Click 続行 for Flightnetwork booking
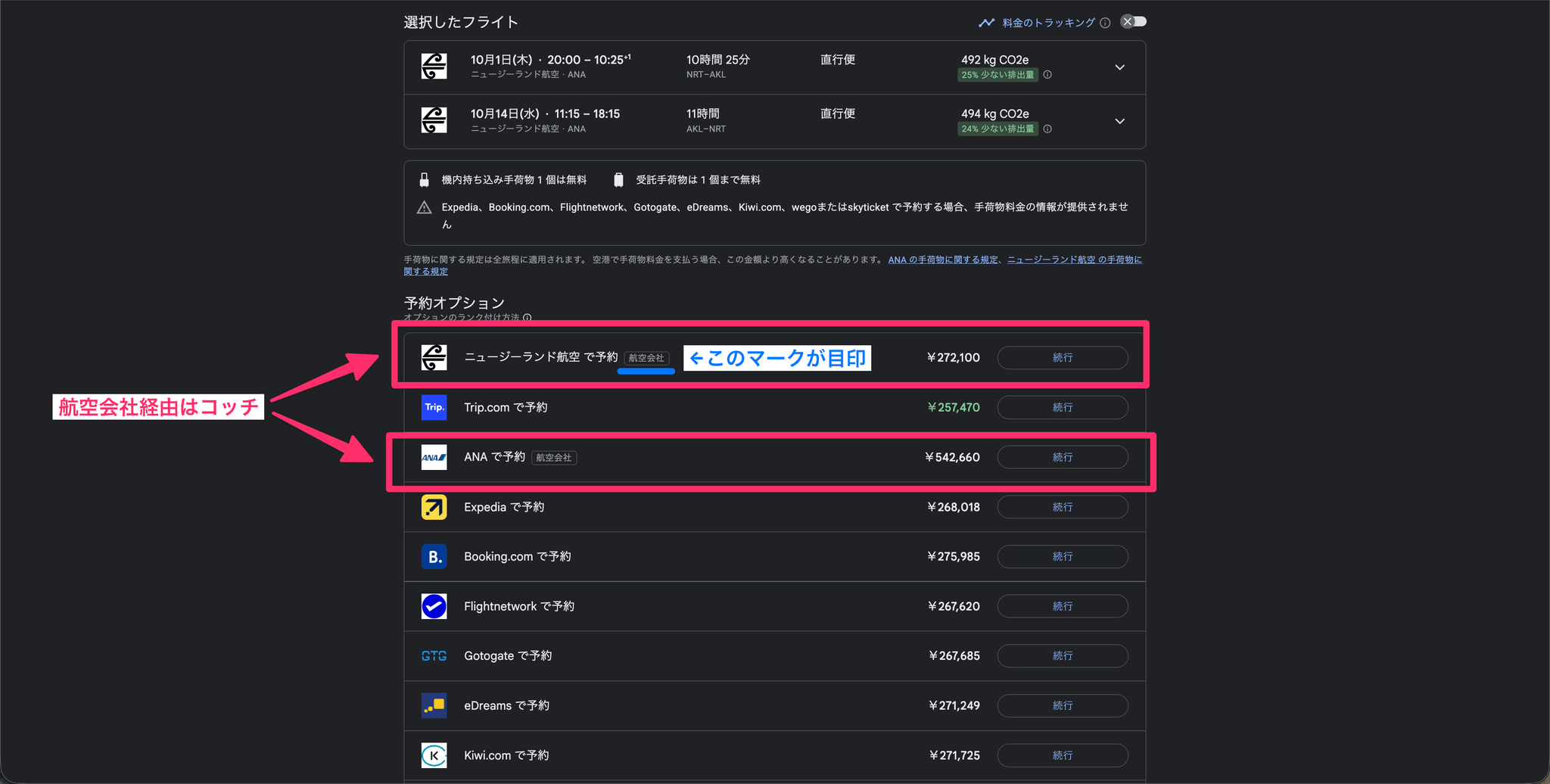The image size is (1550, 784). coord(1063,606)
